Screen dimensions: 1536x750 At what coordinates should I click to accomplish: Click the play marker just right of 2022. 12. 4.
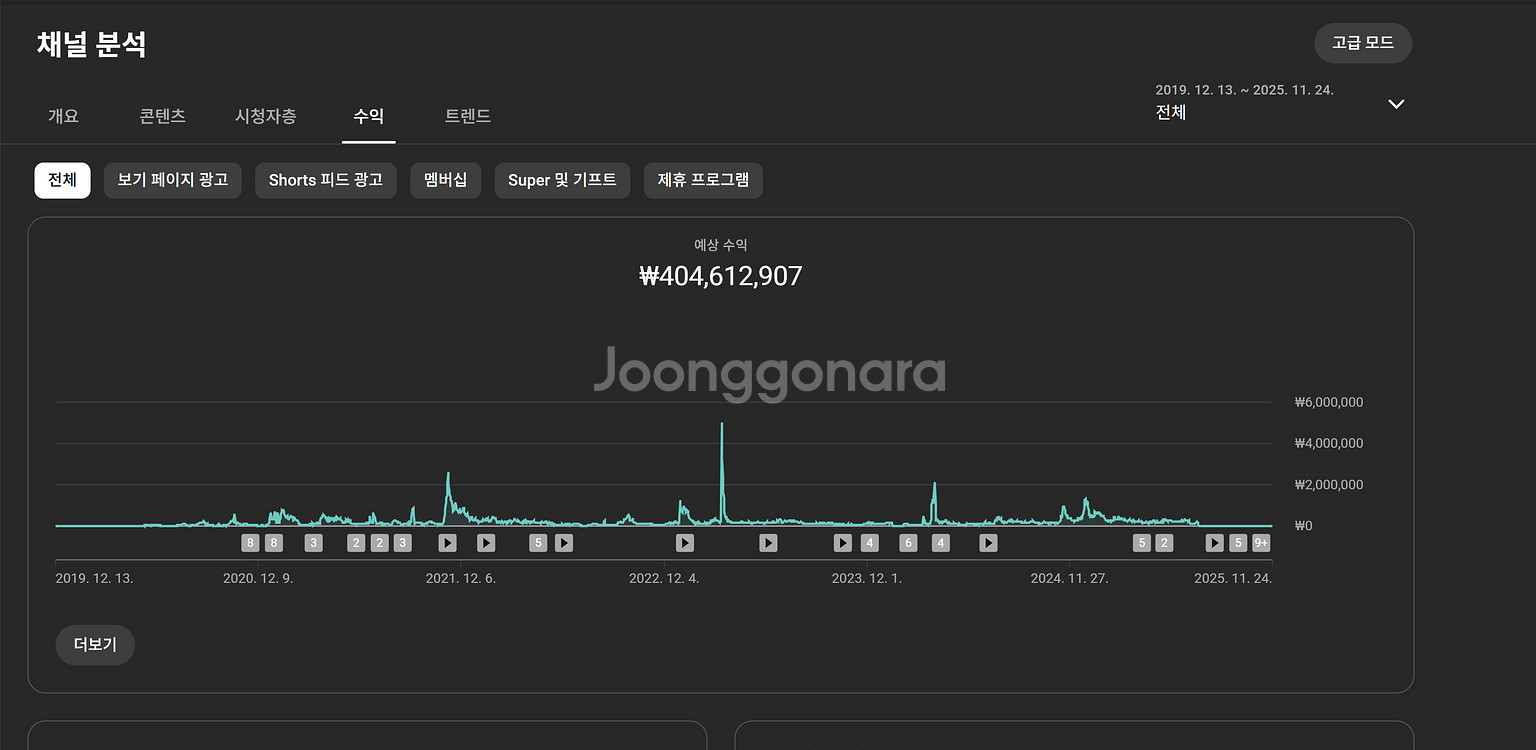(x=684, y=543)
